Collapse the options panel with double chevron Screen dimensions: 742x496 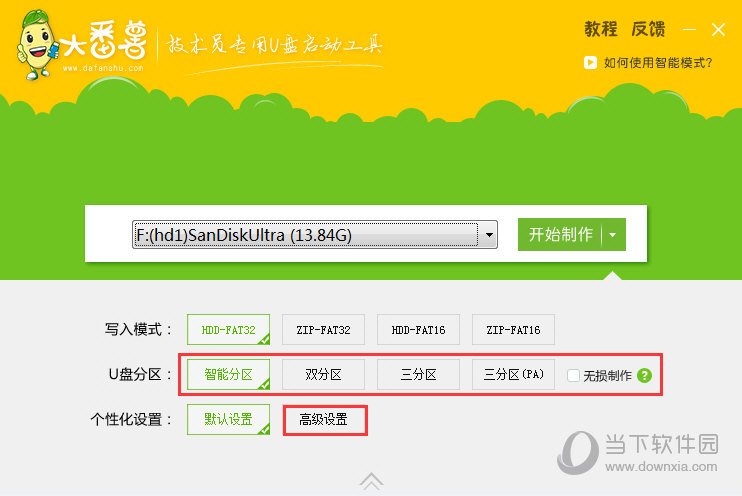[371, 481]
